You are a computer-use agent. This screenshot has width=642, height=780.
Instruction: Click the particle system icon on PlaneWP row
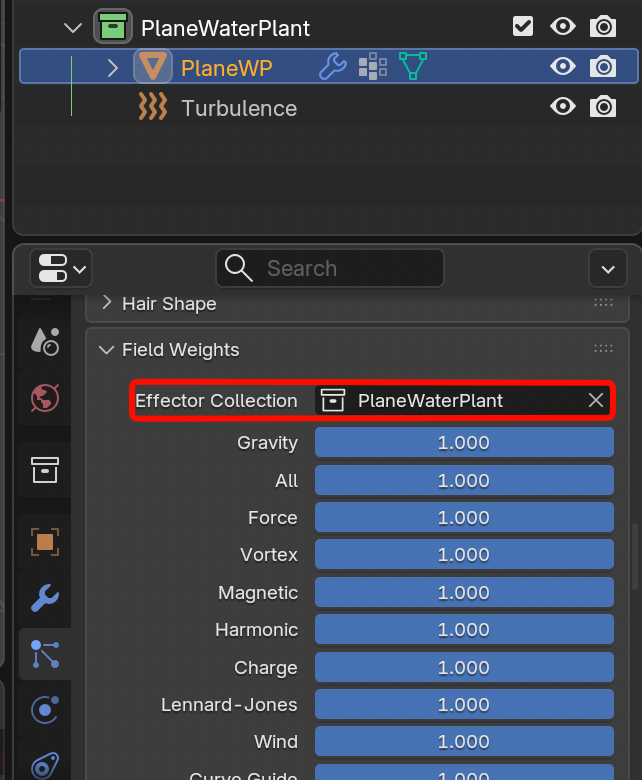(x=372, y=67)
